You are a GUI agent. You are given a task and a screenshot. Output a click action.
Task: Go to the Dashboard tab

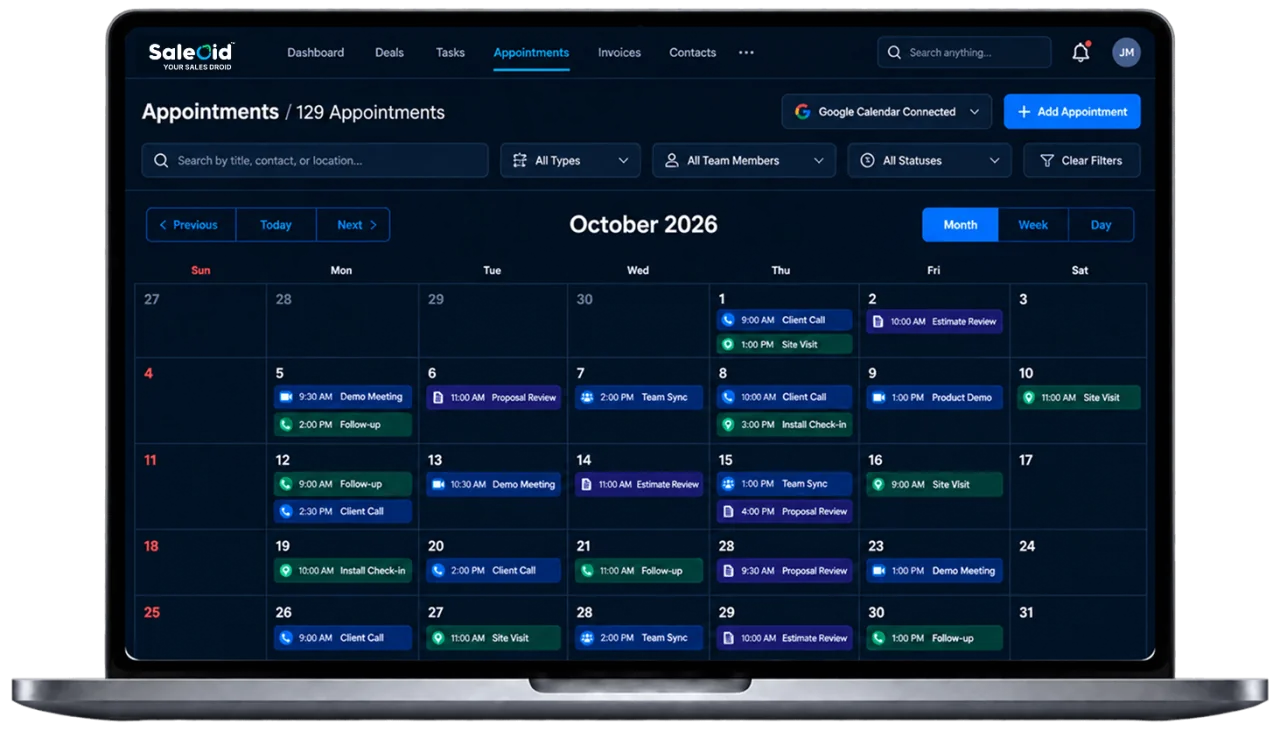coord(315,53)
